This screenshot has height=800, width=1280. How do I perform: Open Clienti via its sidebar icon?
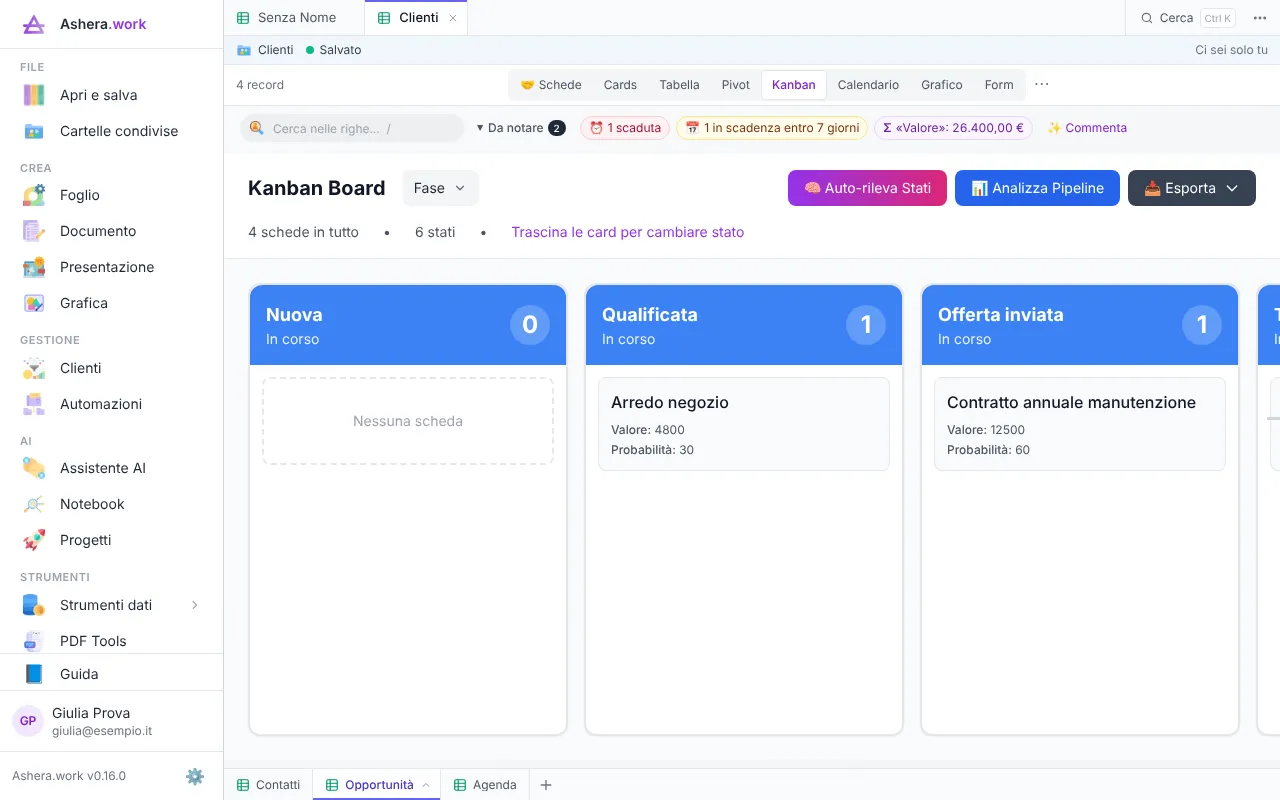pyautogui.click(x=34, y=368)
